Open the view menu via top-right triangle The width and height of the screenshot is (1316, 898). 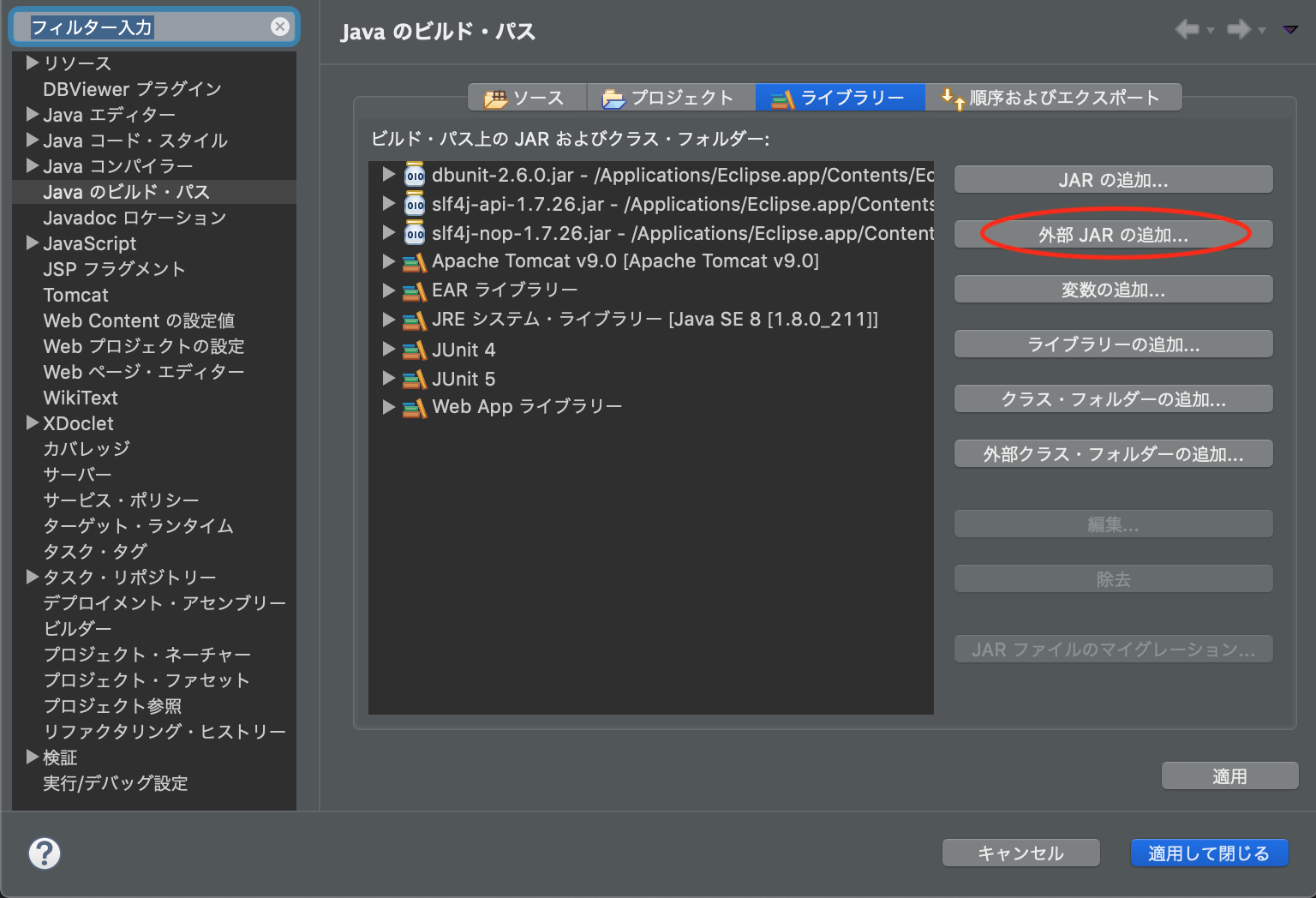pos(1291,29)
